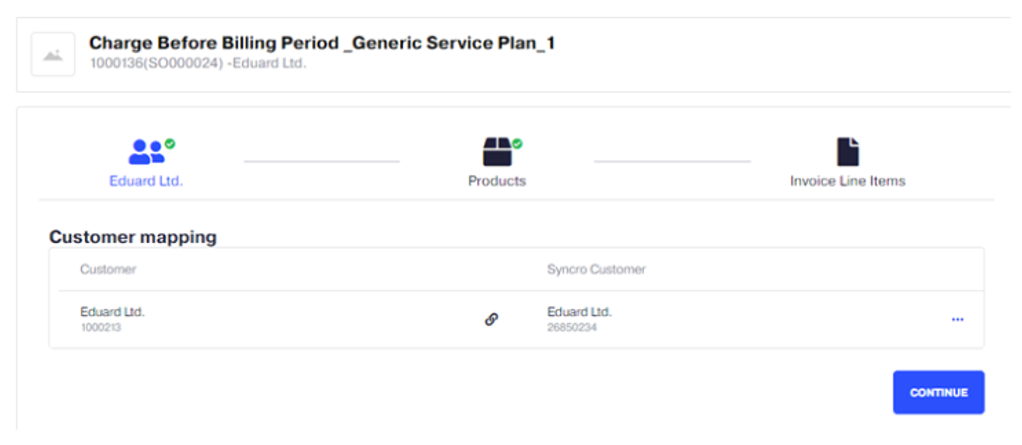Viewport: 1022px width, 445px height.
Task: Go to Invoice Line Items step
Action: (847, 181)
